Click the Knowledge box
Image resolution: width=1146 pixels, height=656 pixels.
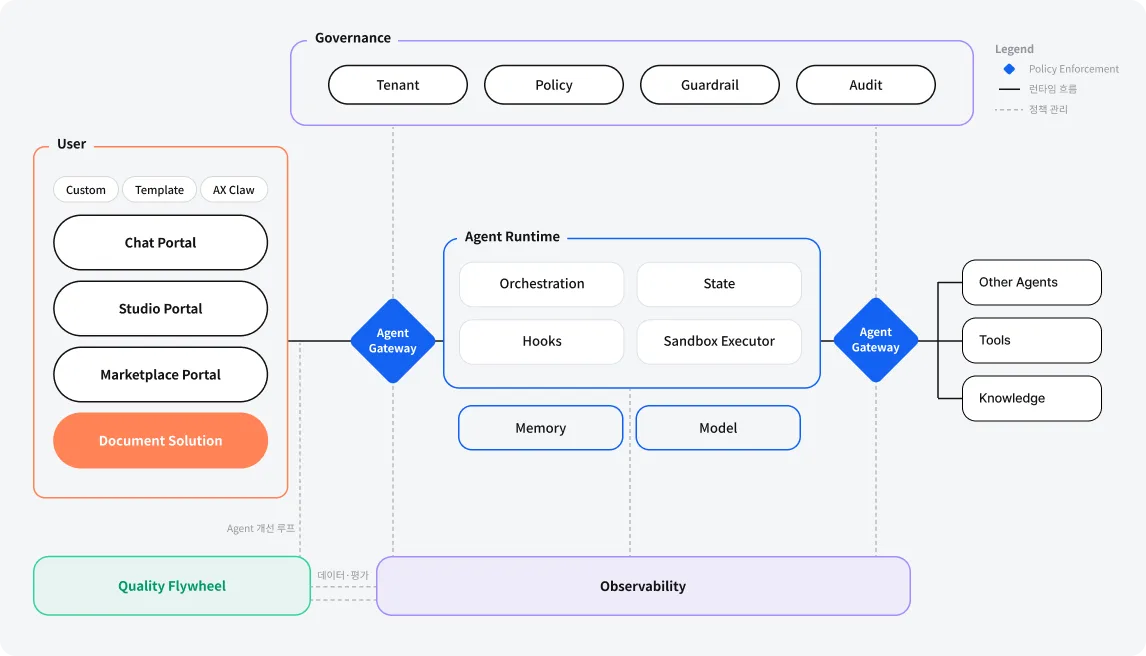click(1032, 398)
